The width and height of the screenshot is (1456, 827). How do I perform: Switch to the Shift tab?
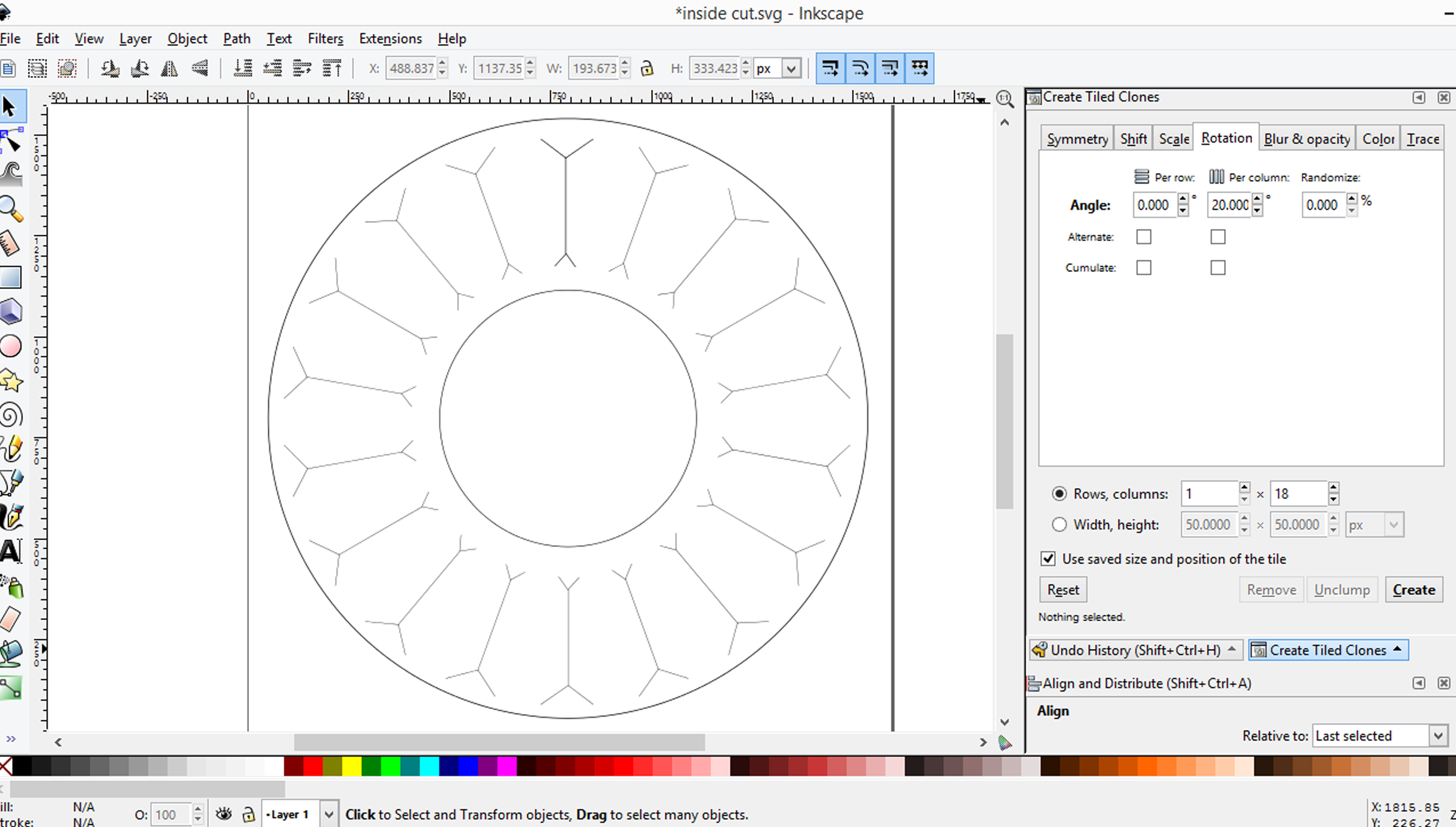(x=1134, y=139)
